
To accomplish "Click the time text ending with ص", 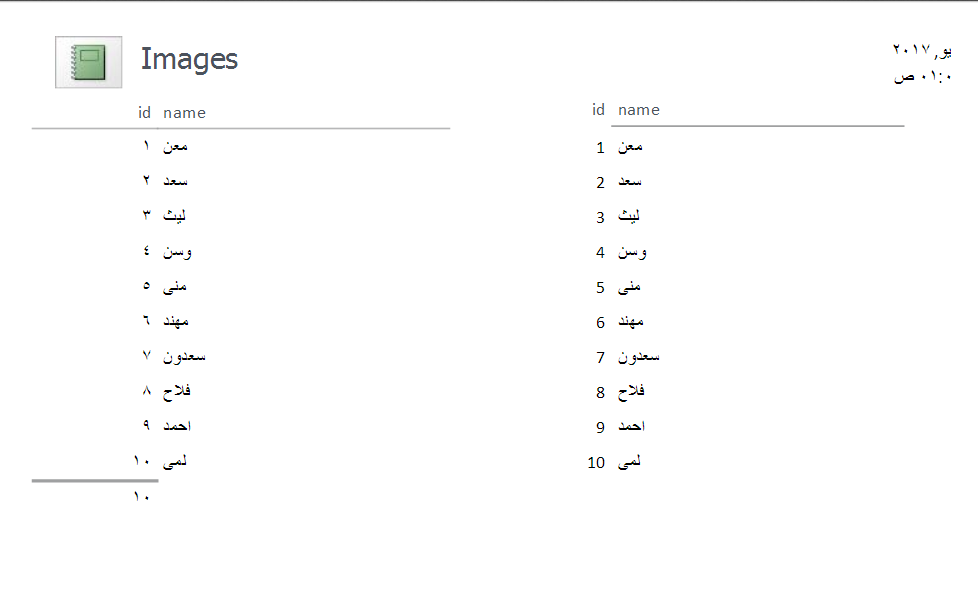I will (x=922, y=77).
